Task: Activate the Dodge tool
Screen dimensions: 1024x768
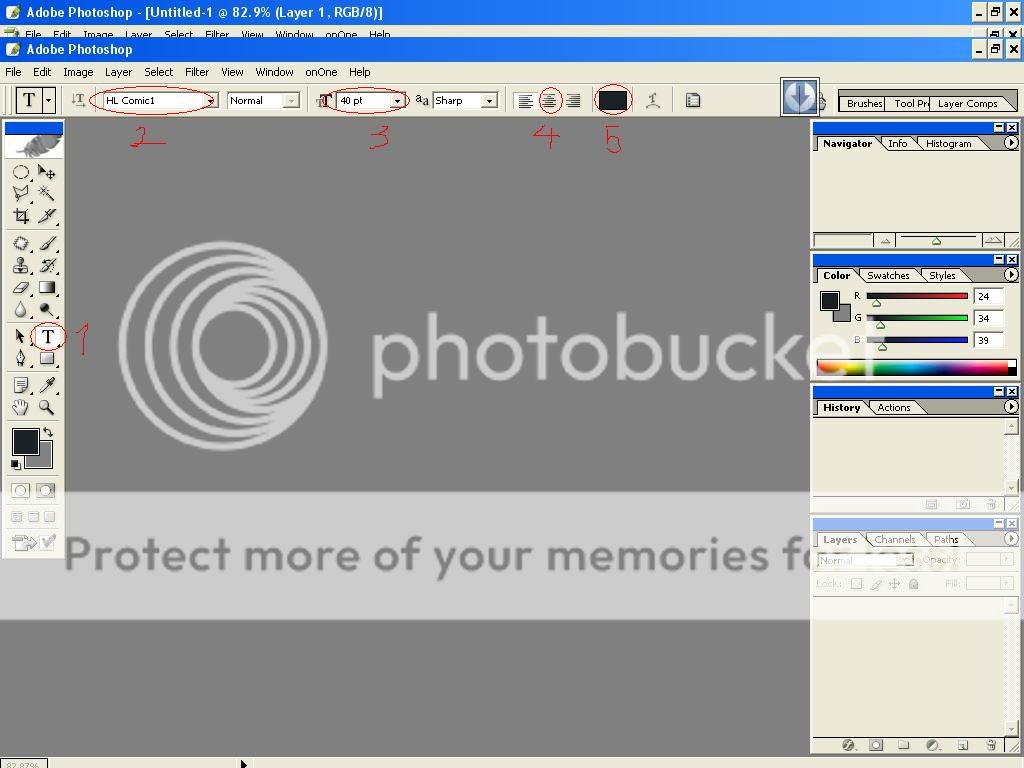Action: coord(46,310)
